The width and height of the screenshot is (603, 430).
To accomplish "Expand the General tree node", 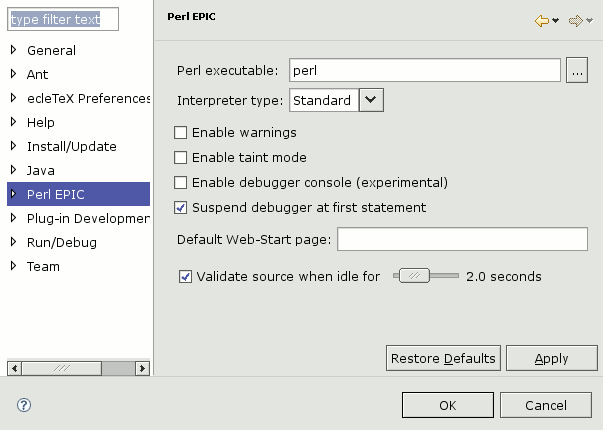I will 13,50.
